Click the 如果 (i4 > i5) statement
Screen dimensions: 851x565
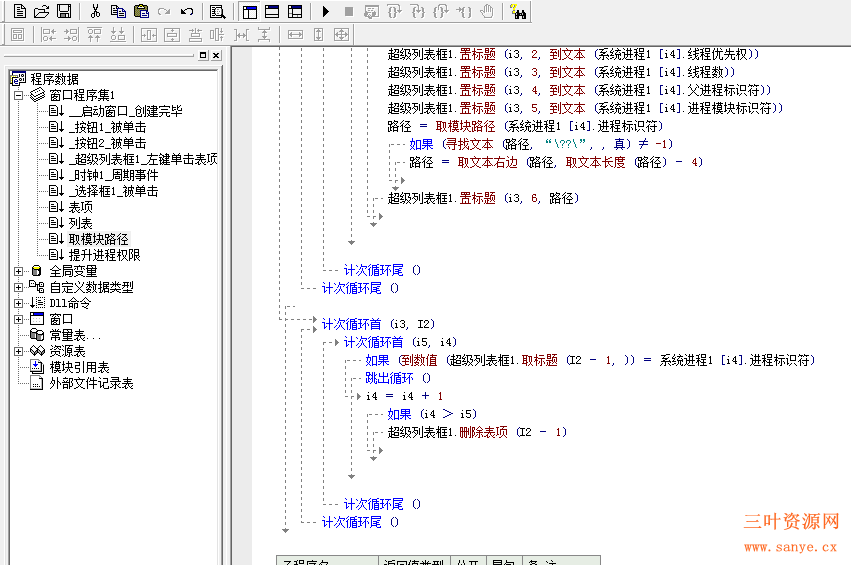(432, 414)
